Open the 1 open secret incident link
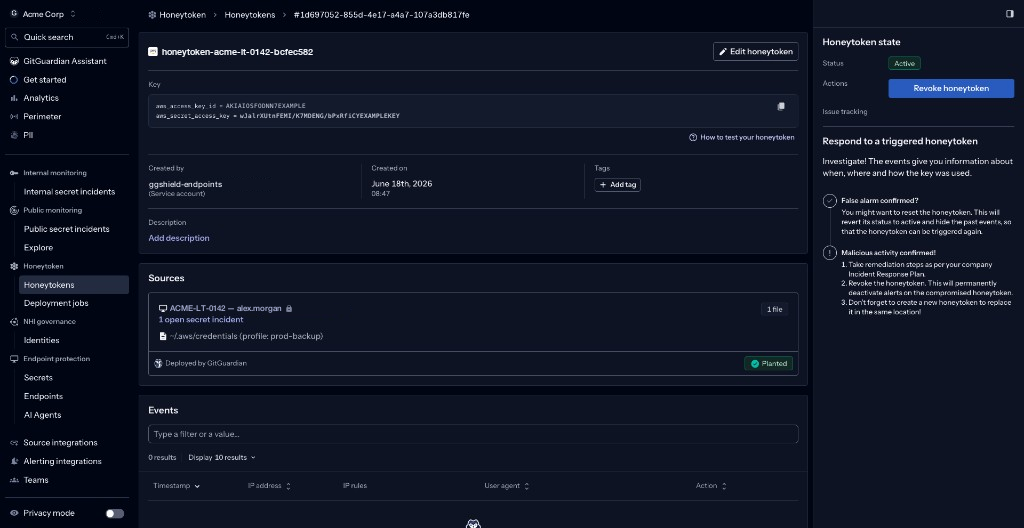The width and height of the screenshot is (1024, 528). [x=201, y=320]
